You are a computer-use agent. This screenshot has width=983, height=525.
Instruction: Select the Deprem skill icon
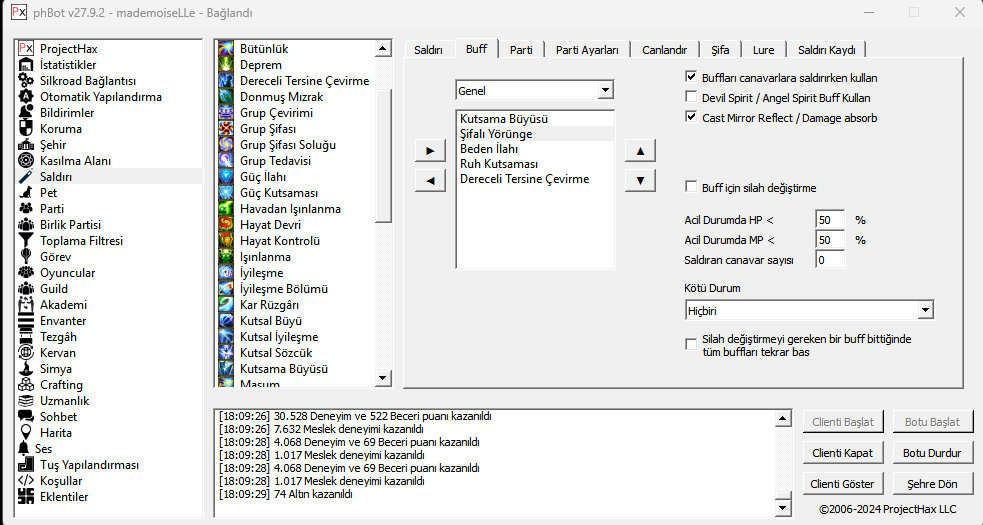(x=227, y=65)
